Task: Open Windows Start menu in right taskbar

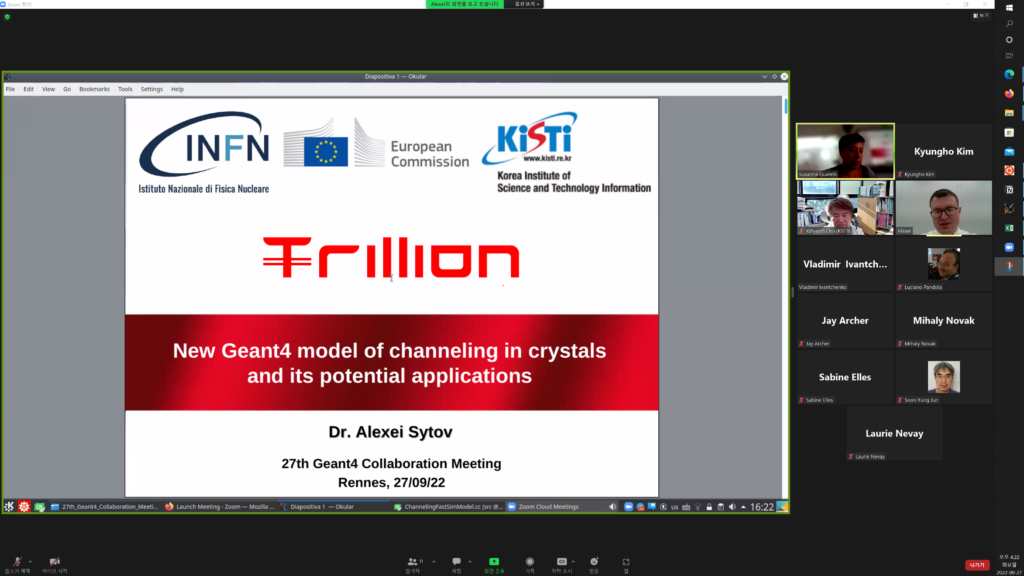Action: coord(1009,8)
